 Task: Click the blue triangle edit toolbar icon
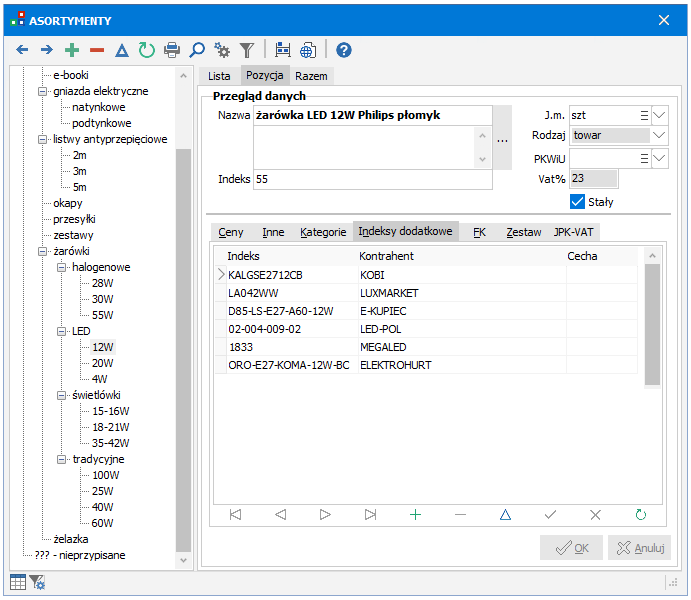pyautogui.click(x=122, y=50)
